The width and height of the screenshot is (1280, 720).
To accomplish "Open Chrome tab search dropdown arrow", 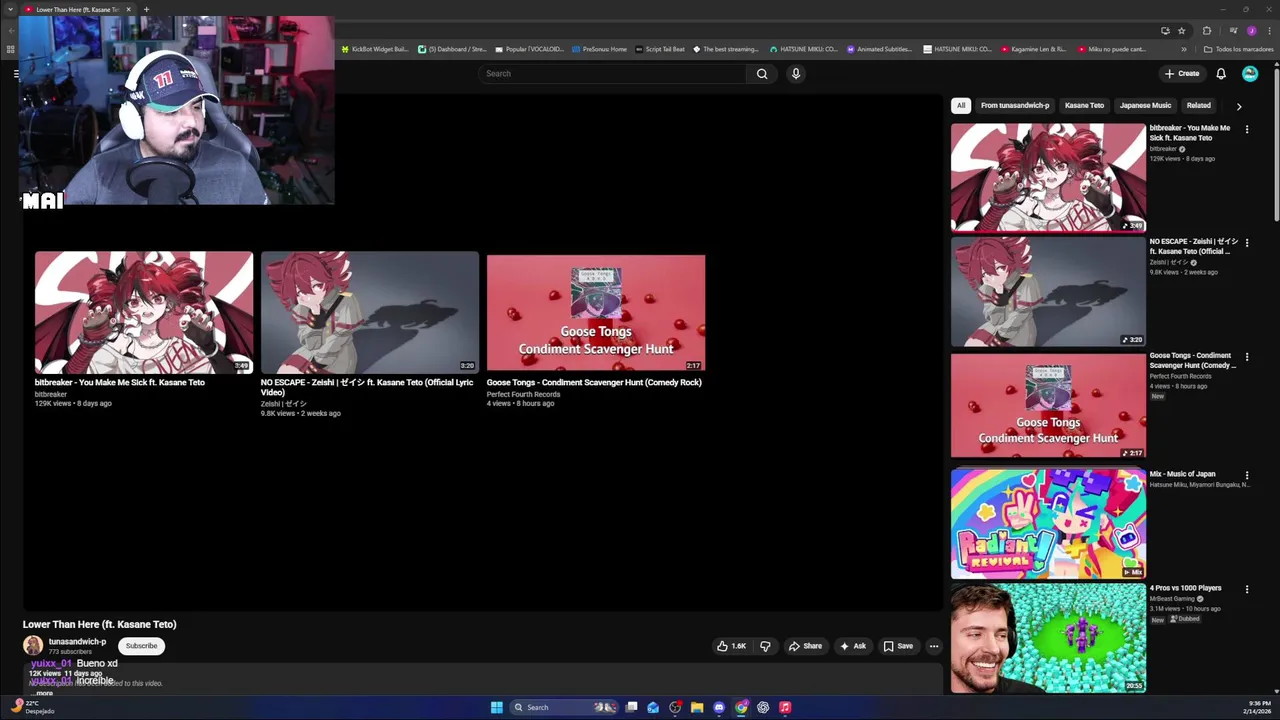I will pos(11,9).
